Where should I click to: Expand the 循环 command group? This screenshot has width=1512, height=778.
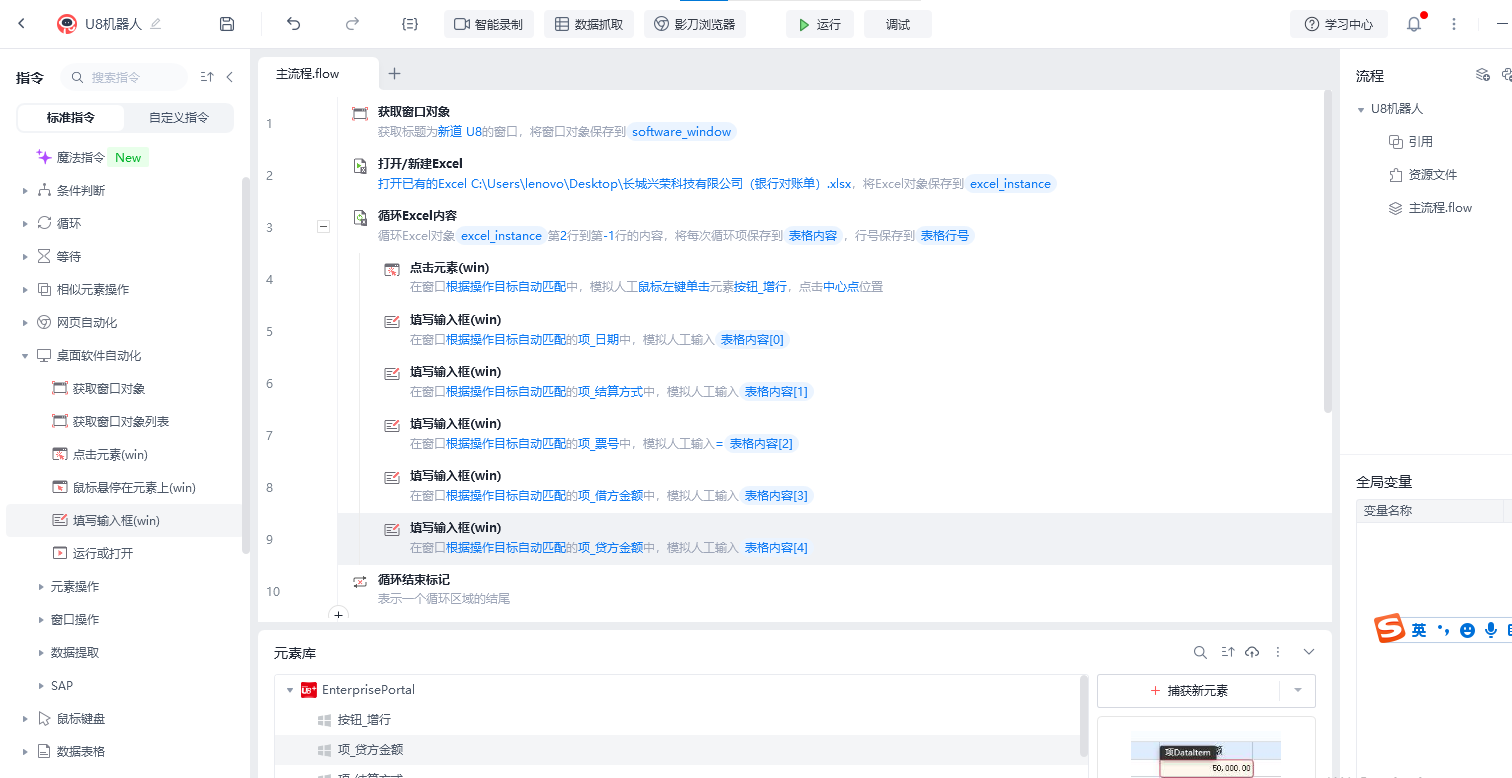click(x=26, y=223)
